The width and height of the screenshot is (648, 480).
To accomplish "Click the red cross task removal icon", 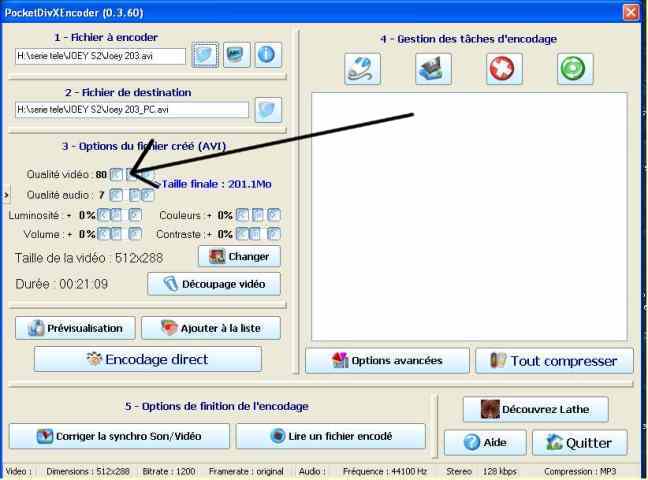I will click(504, 69).
